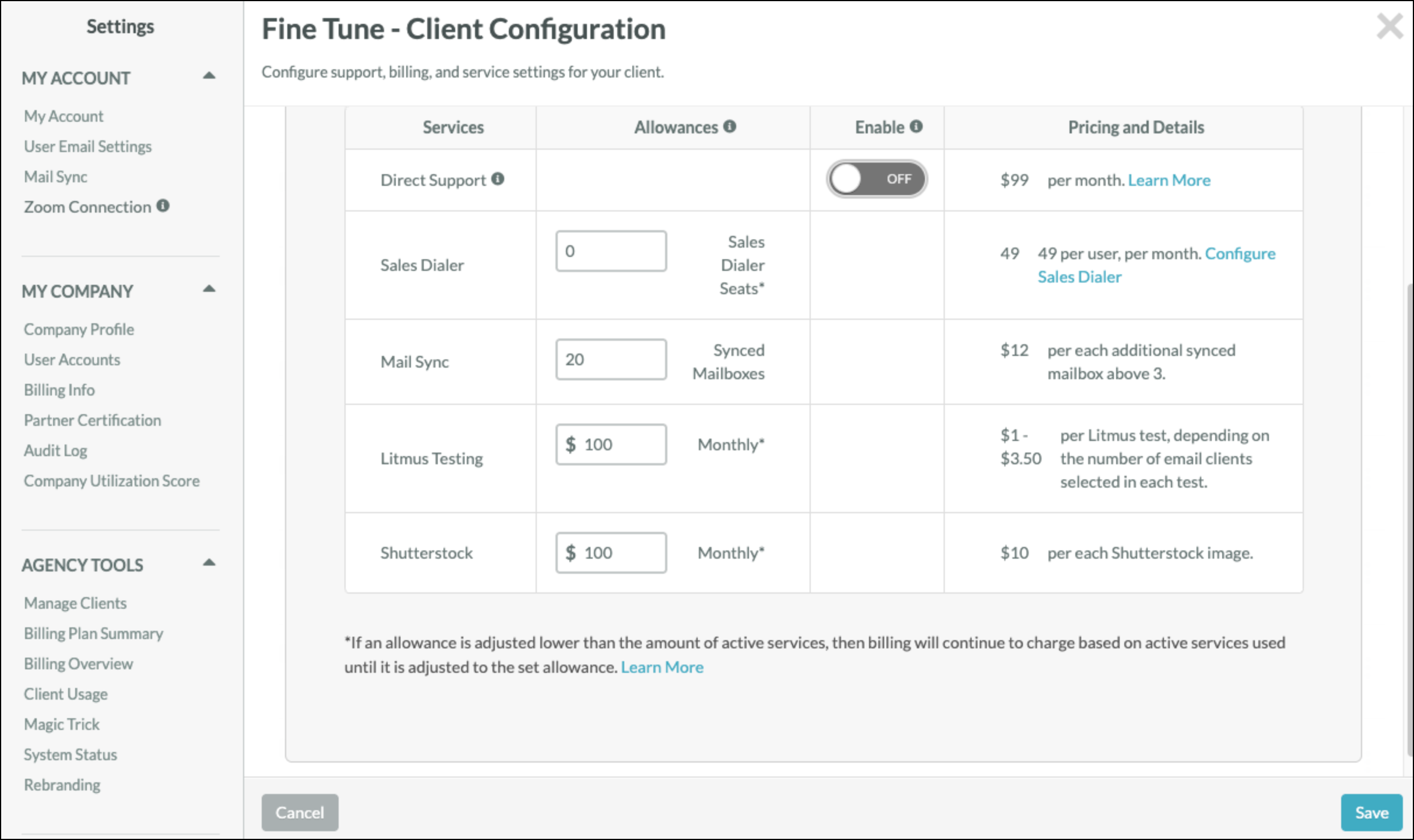The image size is (1414, 840).
Task: Click the Litmus Testing service label
Action: tap(432, 458)
